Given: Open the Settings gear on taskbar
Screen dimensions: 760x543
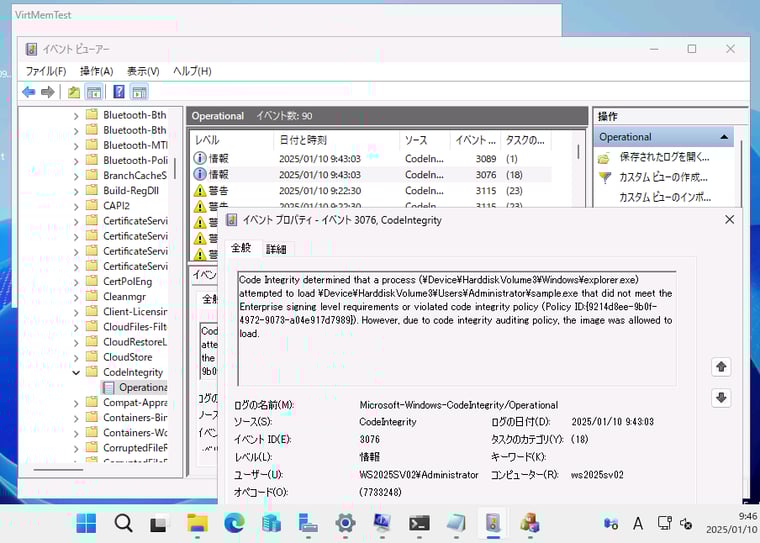Looking at the screenshot, I should point(345,523).
